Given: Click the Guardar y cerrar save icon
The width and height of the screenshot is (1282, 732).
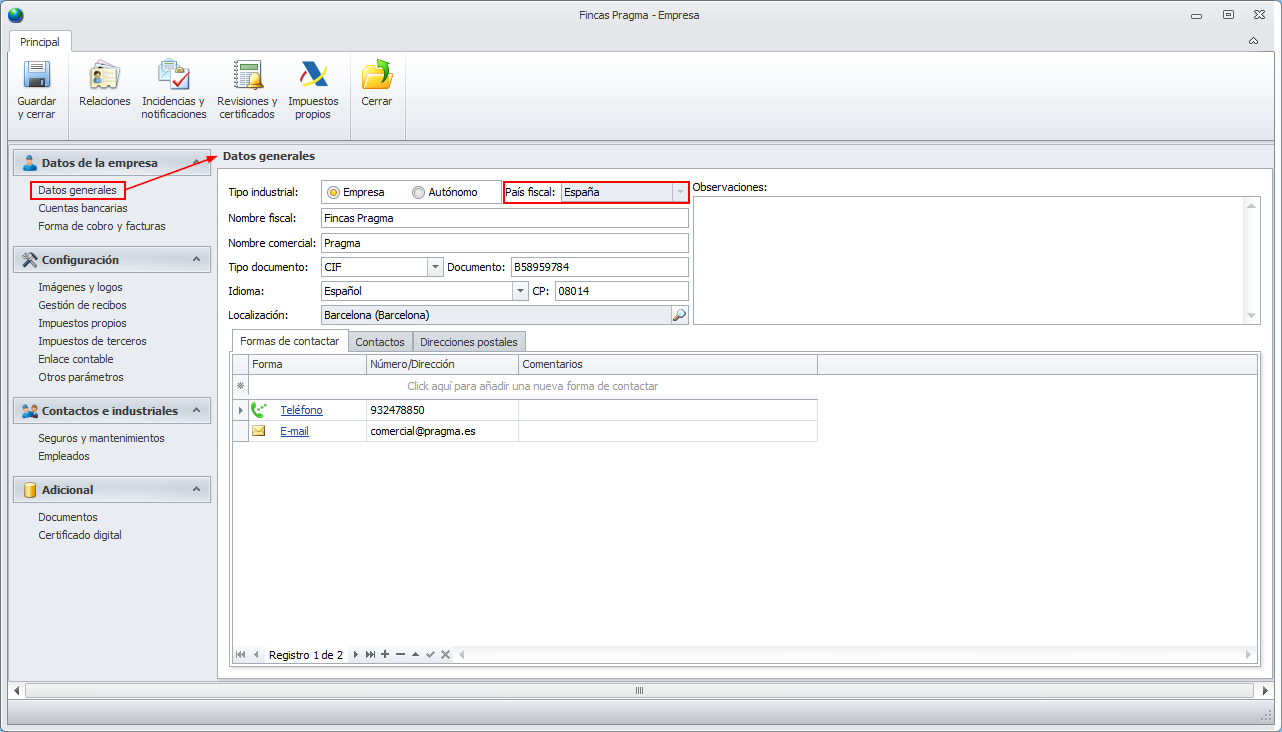Looking at the screenshot, I should click(37, 75).
